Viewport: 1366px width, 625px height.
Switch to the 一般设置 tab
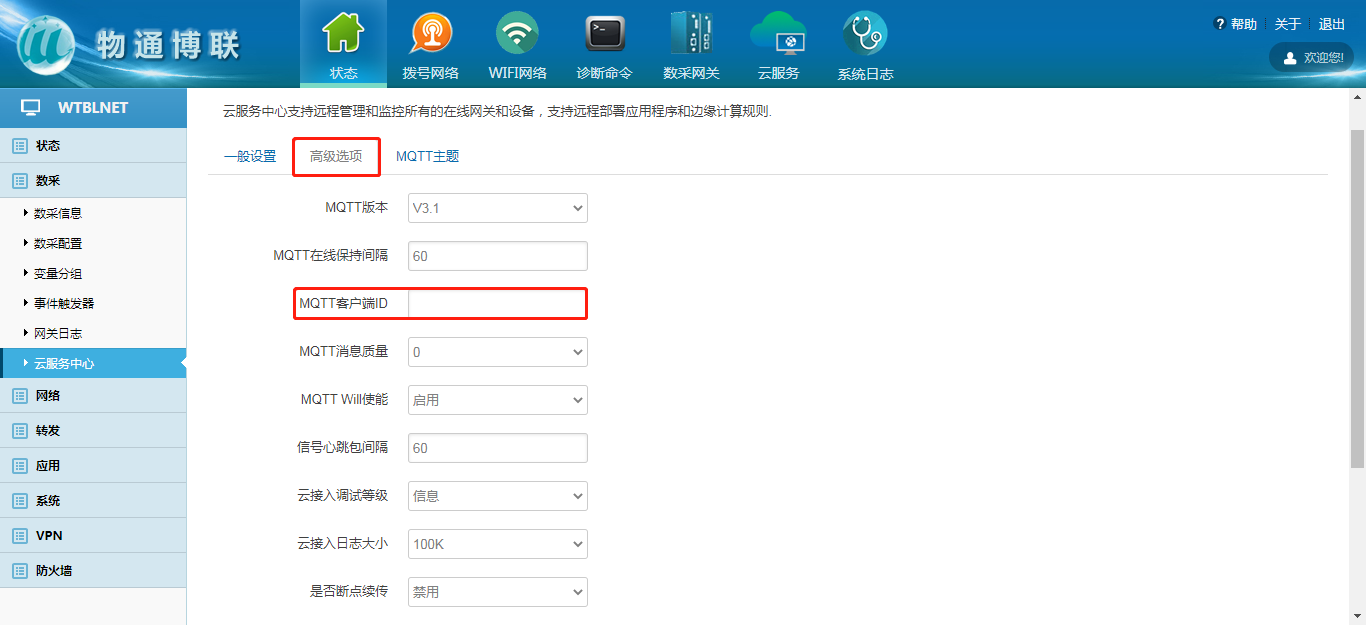(x=250, y=157)
